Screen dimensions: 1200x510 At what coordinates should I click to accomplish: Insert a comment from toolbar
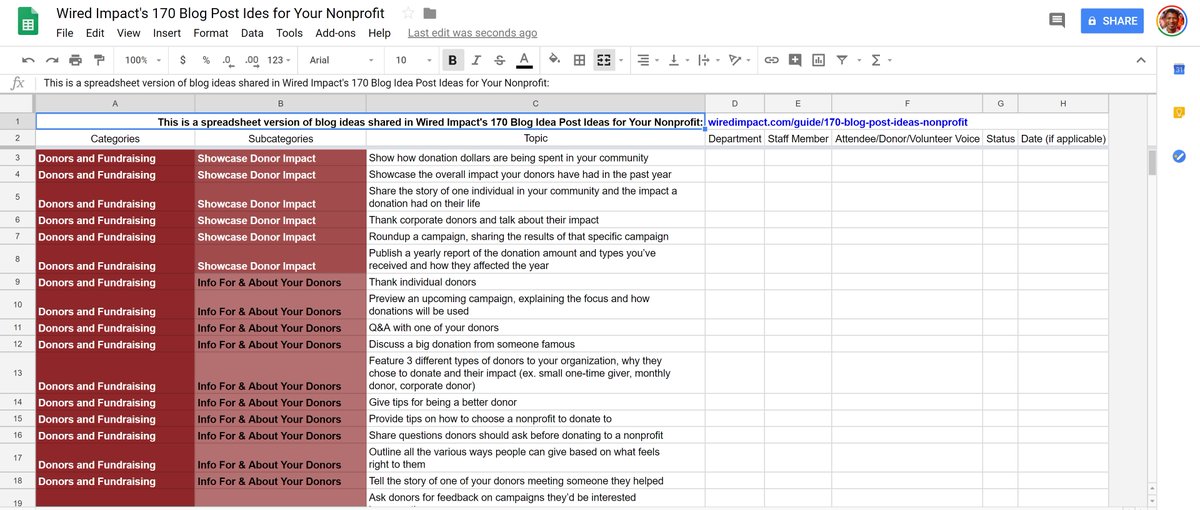(795, 60)
